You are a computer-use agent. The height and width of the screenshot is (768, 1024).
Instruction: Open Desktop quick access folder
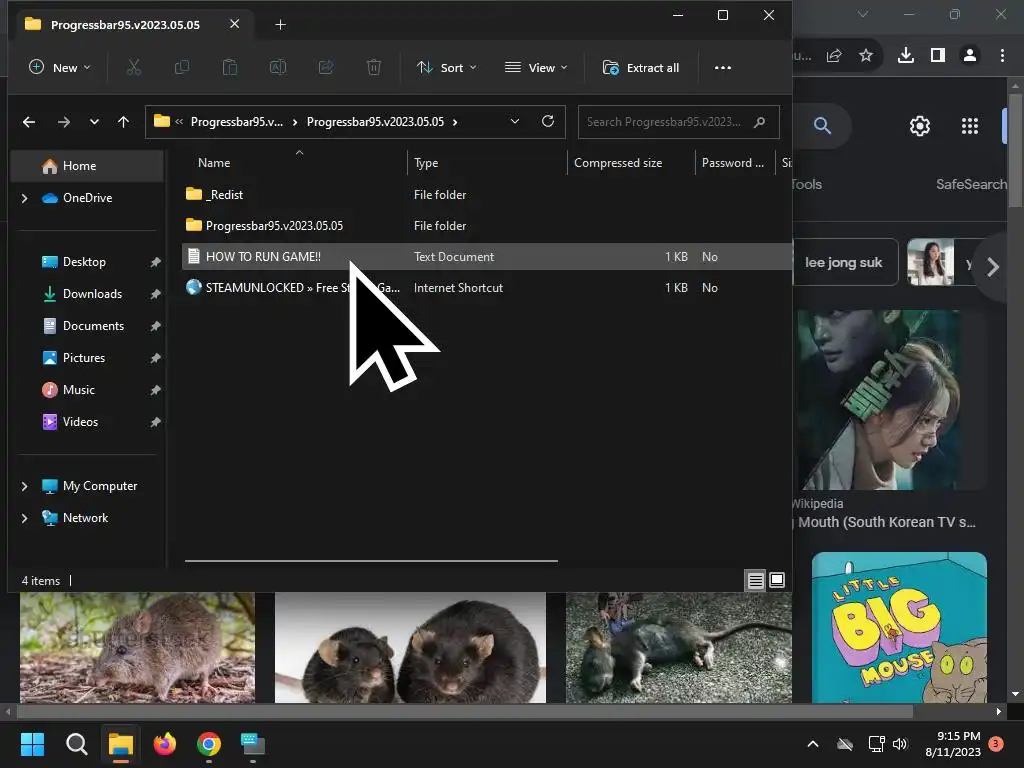tap(84, 262)
